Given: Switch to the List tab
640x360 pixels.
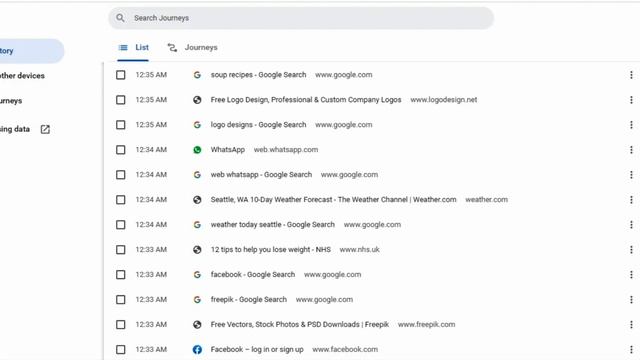Looking at the screenshot, I should (133, 48).
